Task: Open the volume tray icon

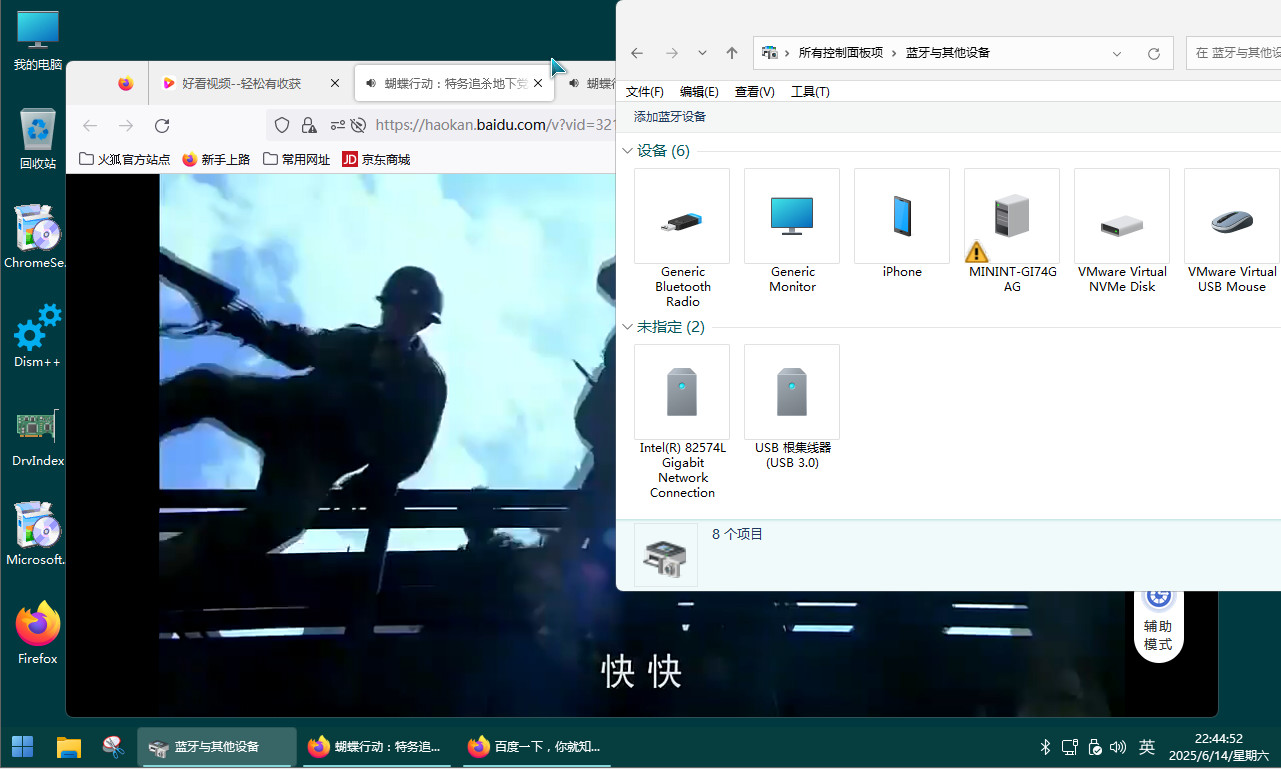Action: pyautogui.click(x=1118, y=747)
